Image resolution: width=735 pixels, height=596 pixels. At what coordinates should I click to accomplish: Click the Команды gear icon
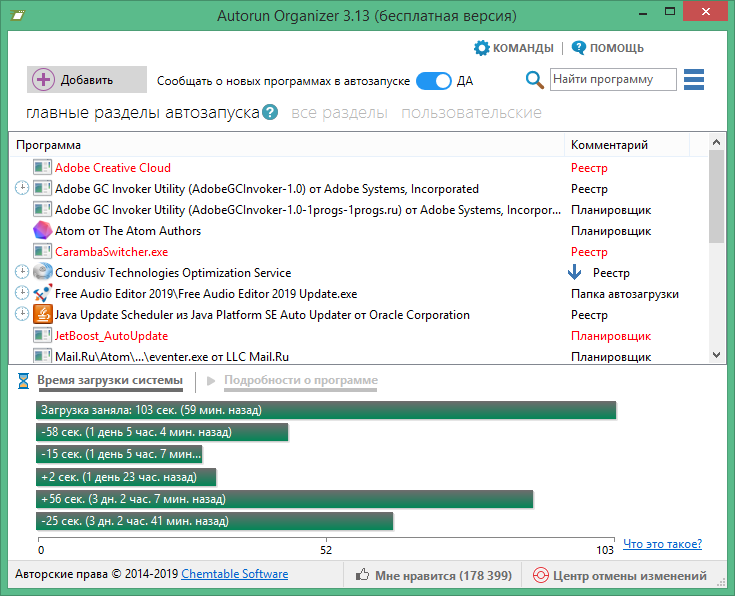pos(481,48)
